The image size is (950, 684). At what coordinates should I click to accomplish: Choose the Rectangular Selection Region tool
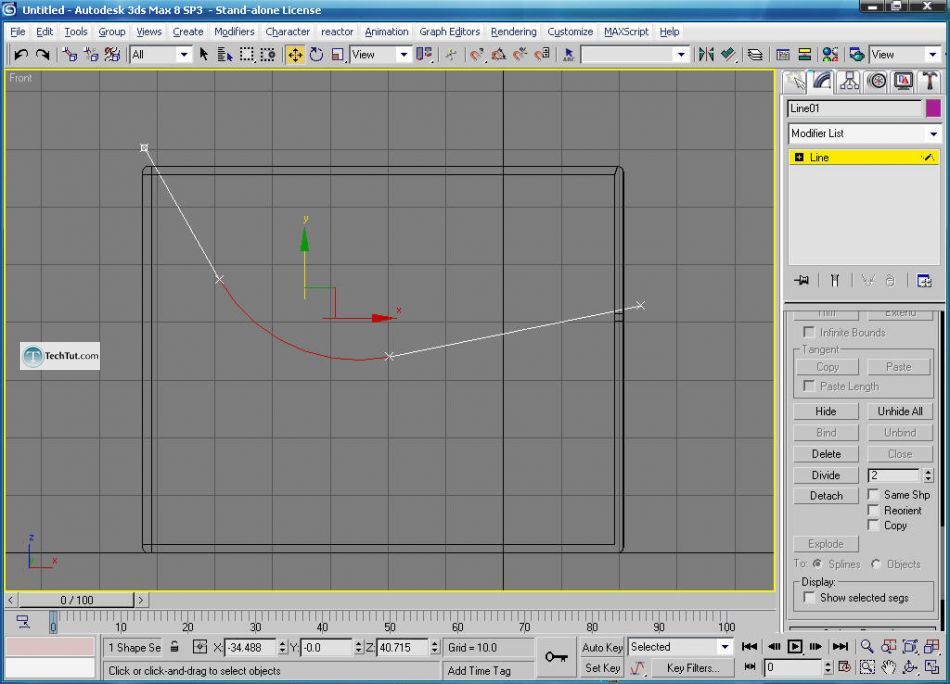[x=247, y=55]
